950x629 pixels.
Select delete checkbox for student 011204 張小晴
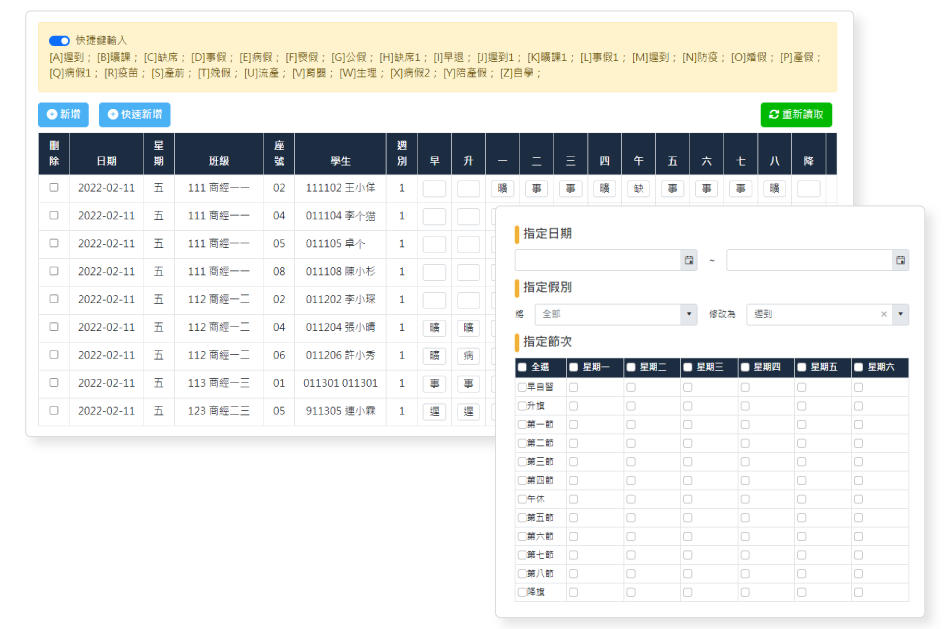pos(54,327)
